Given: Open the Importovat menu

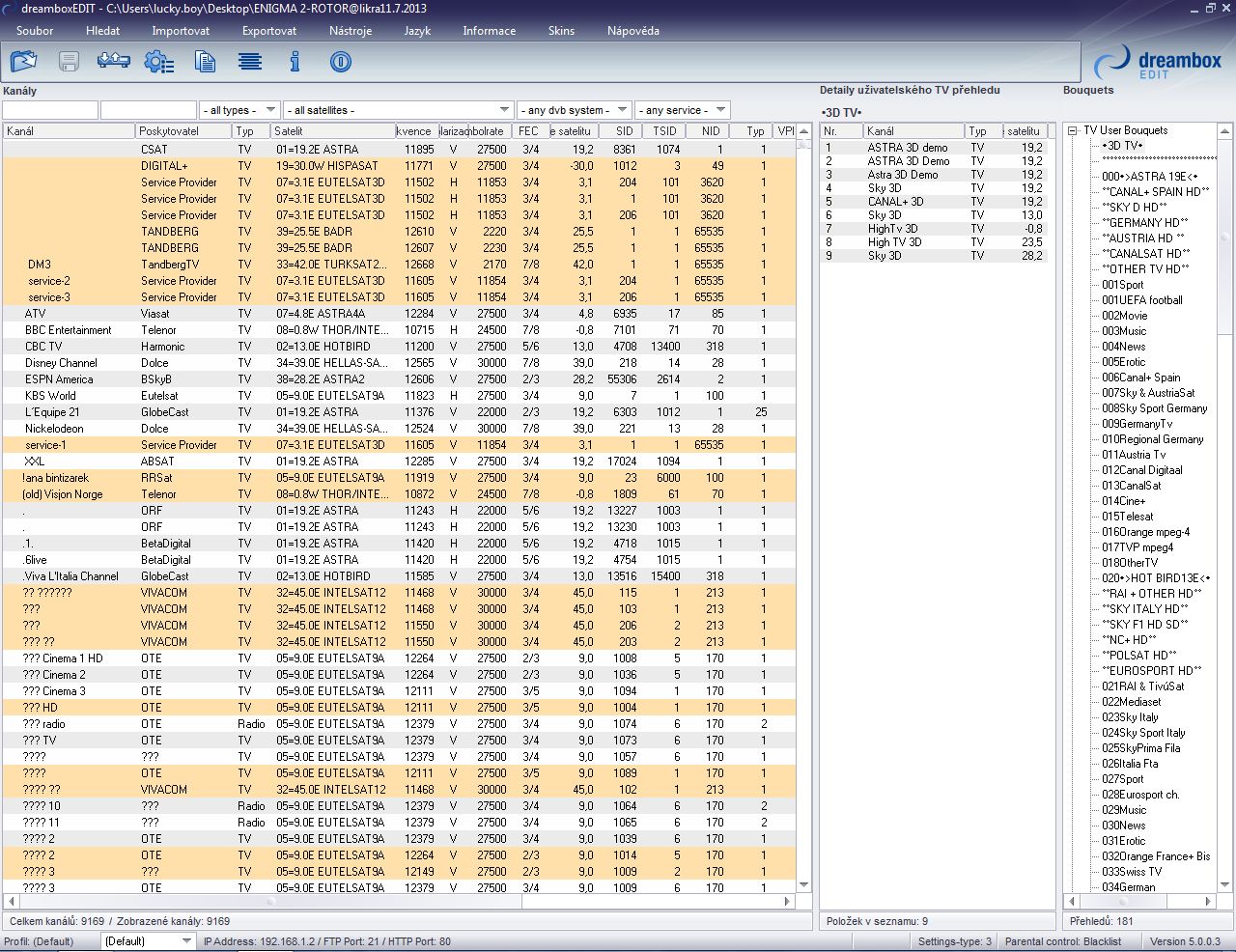Looking at the screenshot, I should point(181,31).
